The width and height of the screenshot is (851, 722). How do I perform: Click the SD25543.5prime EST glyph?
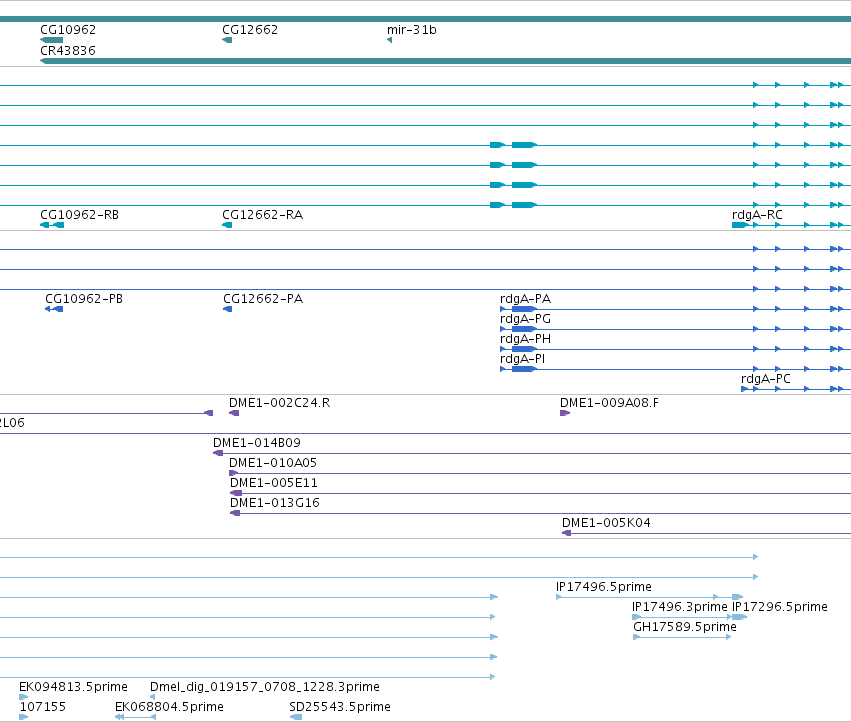pos(296,718)
